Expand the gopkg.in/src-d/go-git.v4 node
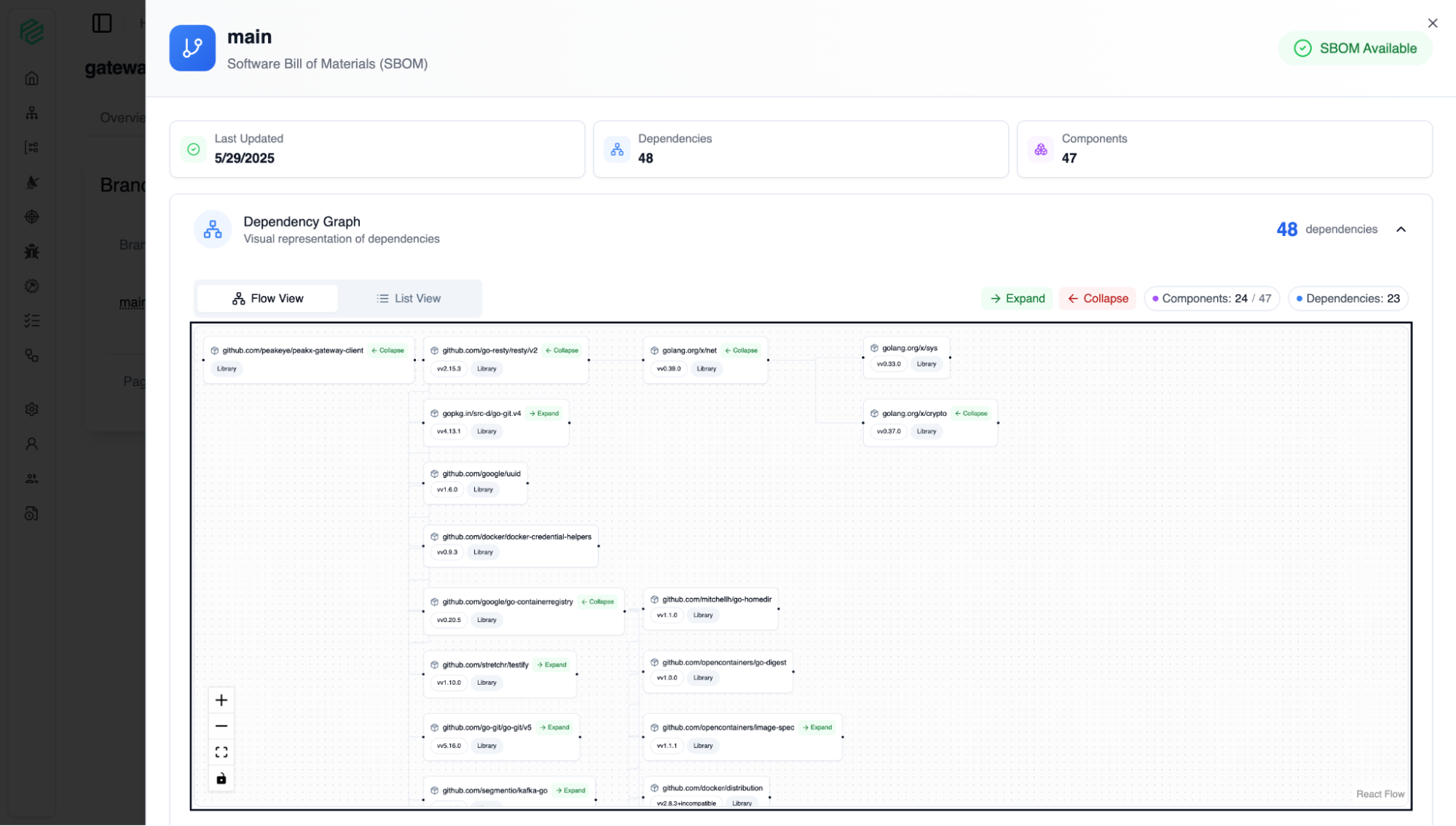The image size is (1456, 826). 544,413
